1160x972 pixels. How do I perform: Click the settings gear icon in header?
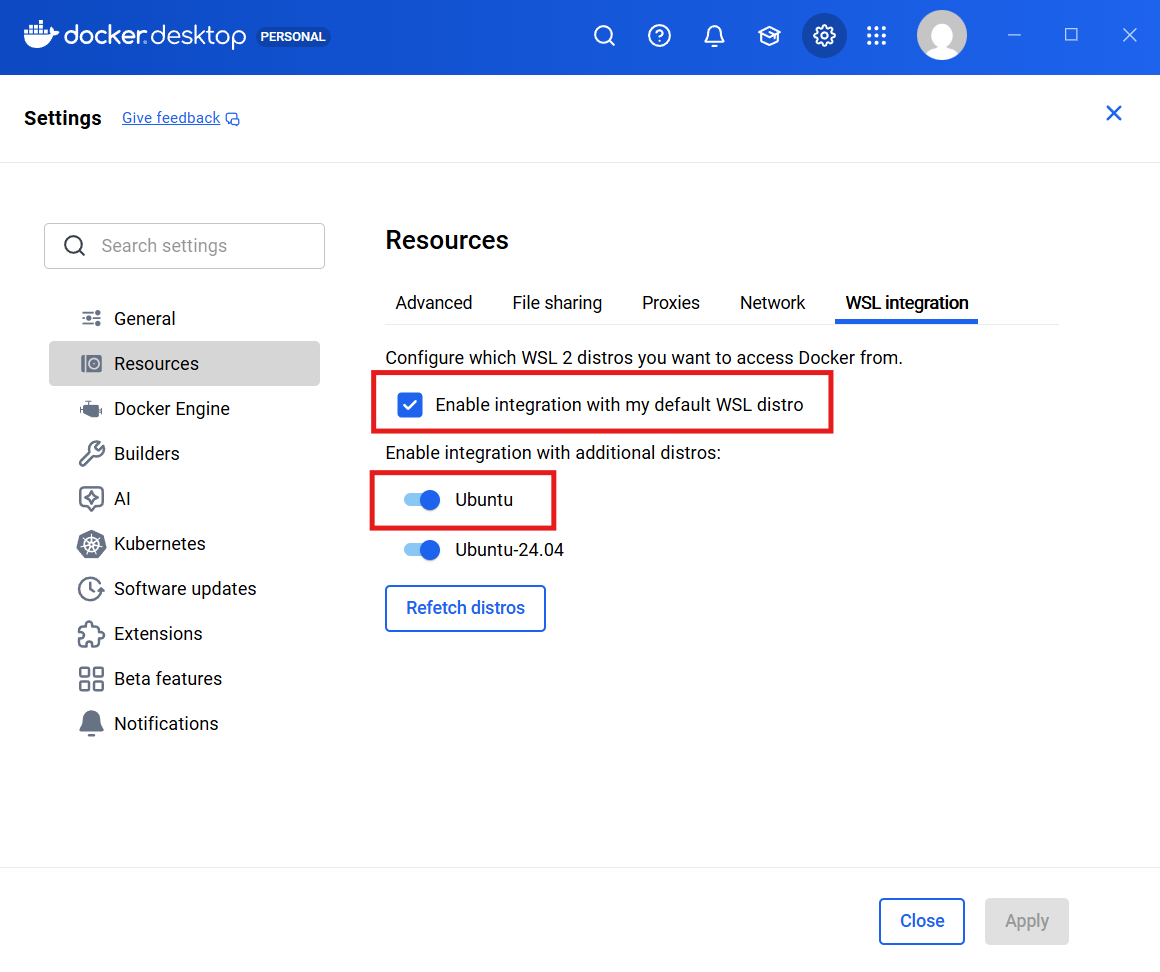point(824,36)
